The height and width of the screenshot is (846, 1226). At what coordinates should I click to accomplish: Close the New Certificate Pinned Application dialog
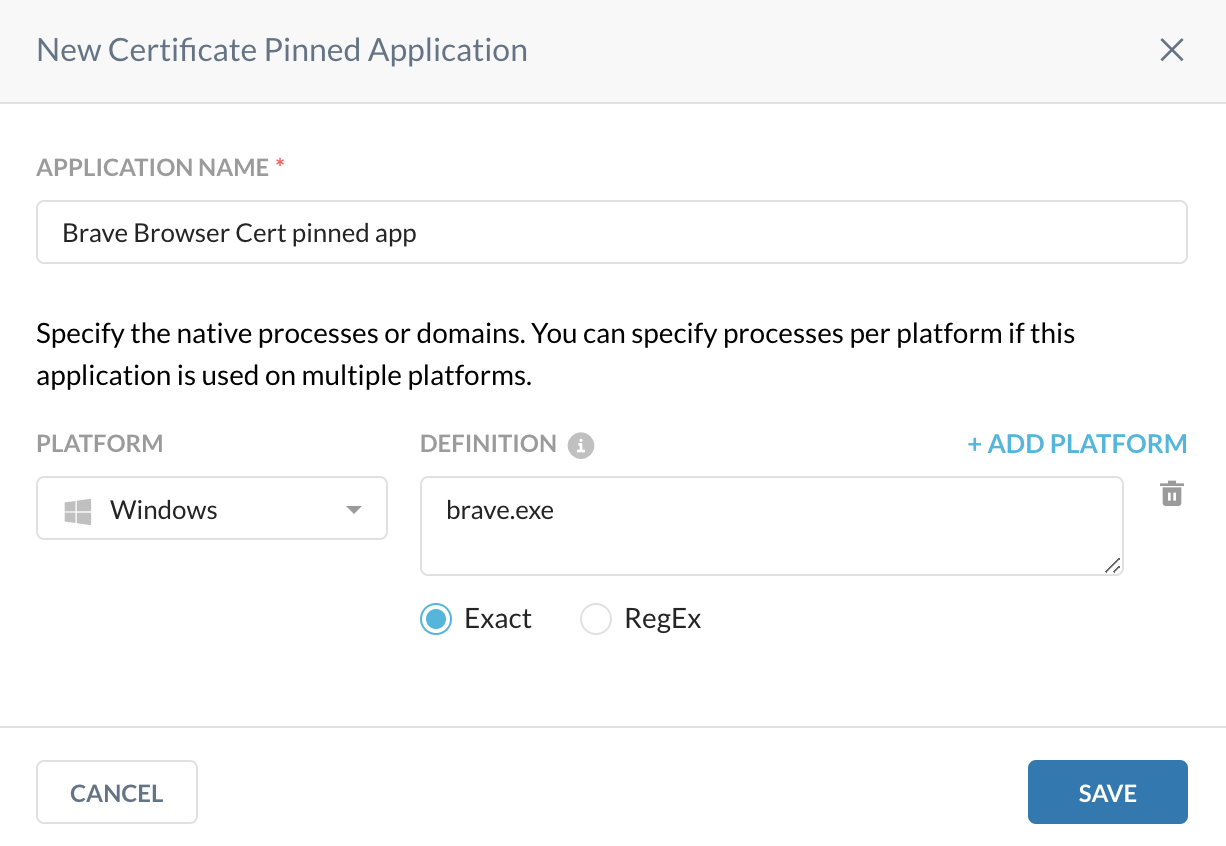1172,50
